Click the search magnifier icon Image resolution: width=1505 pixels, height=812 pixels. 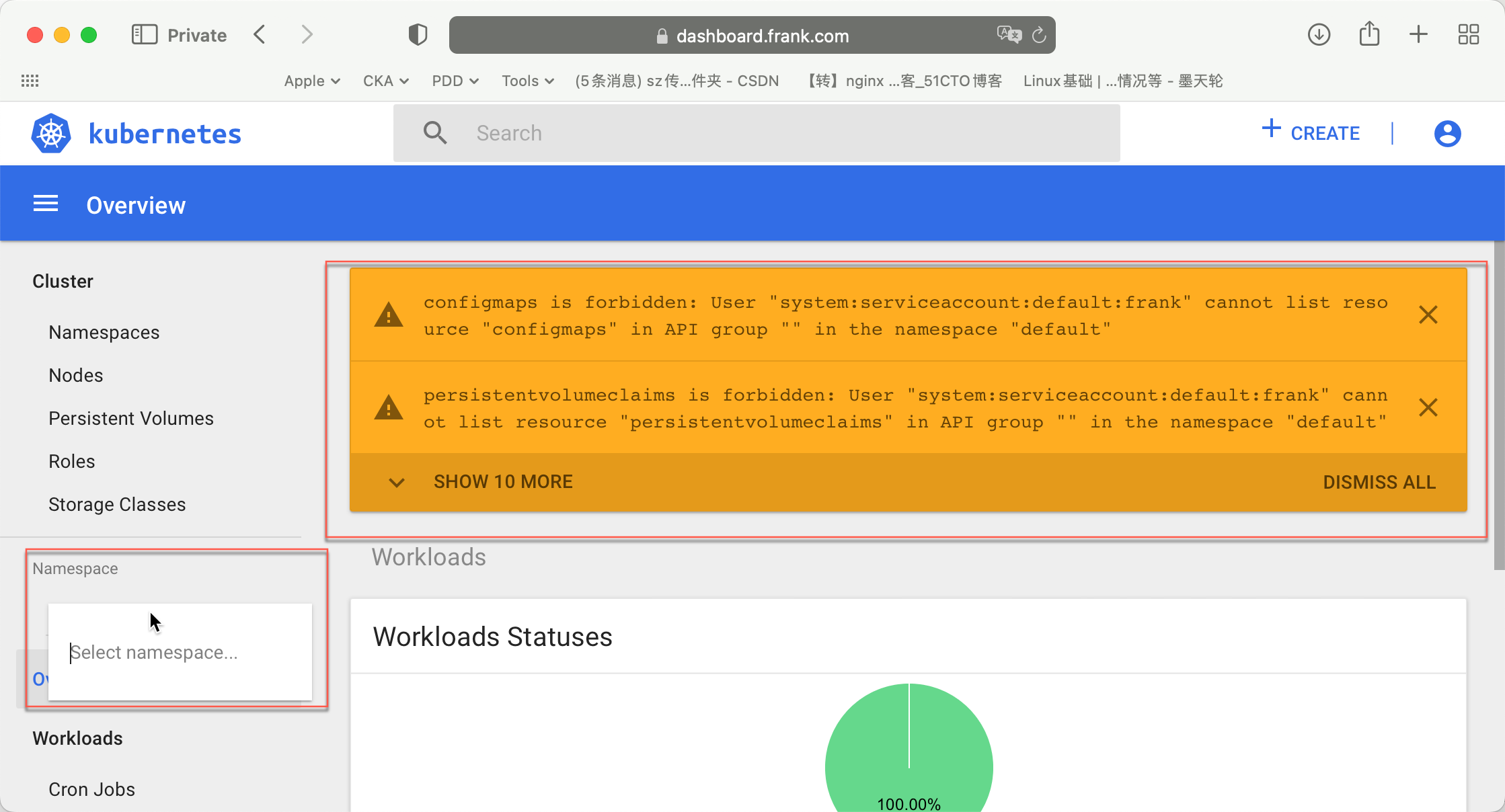tap(435, 132)
